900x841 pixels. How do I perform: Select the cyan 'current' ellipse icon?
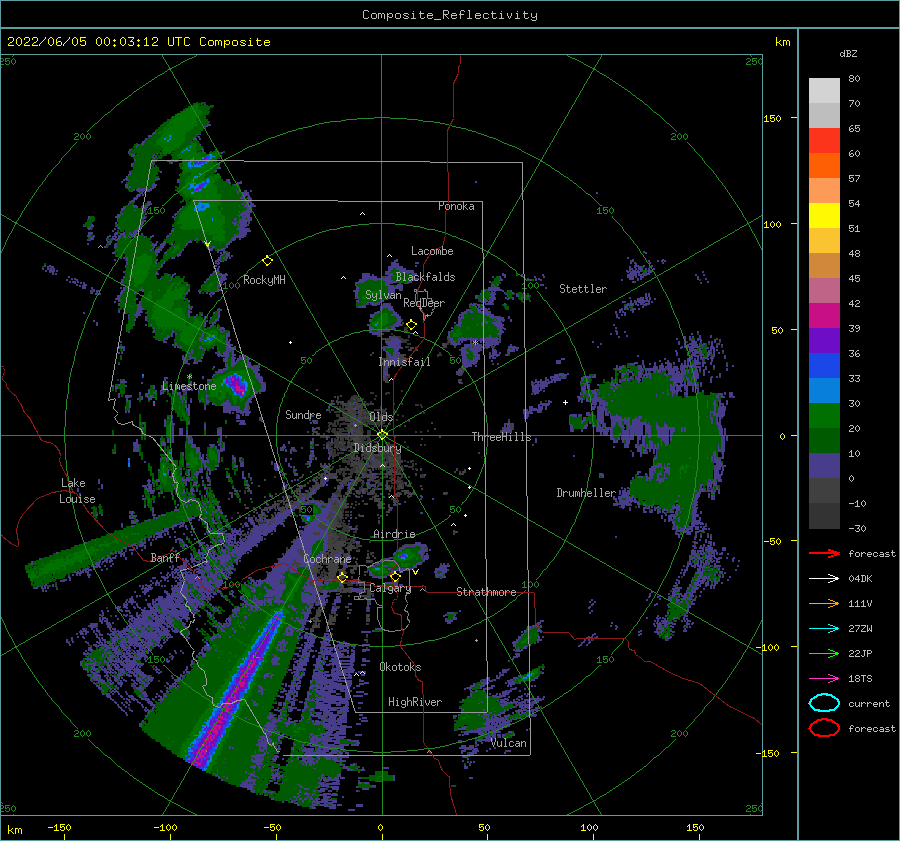click(x=824, y=703)
